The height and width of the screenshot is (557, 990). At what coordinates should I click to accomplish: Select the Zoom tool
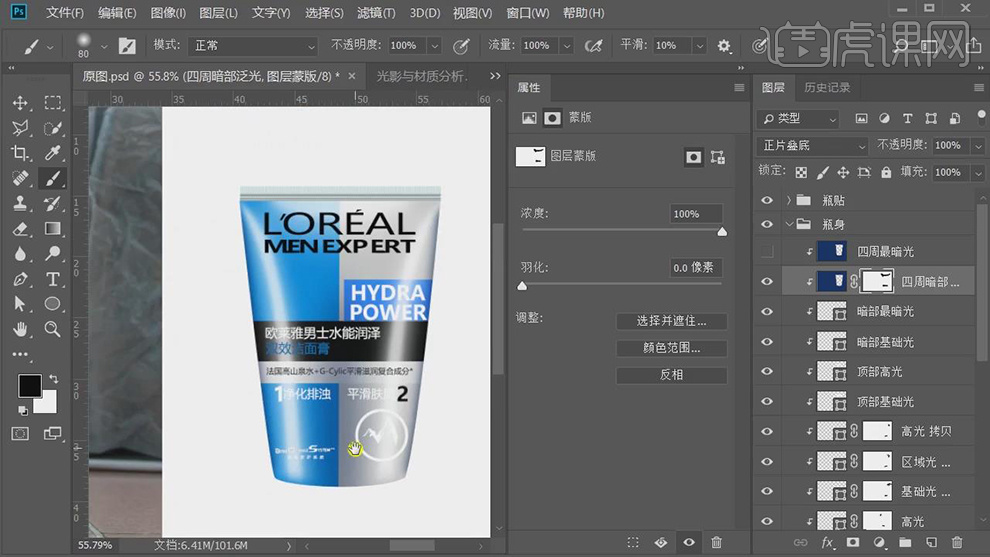point(53,329)
